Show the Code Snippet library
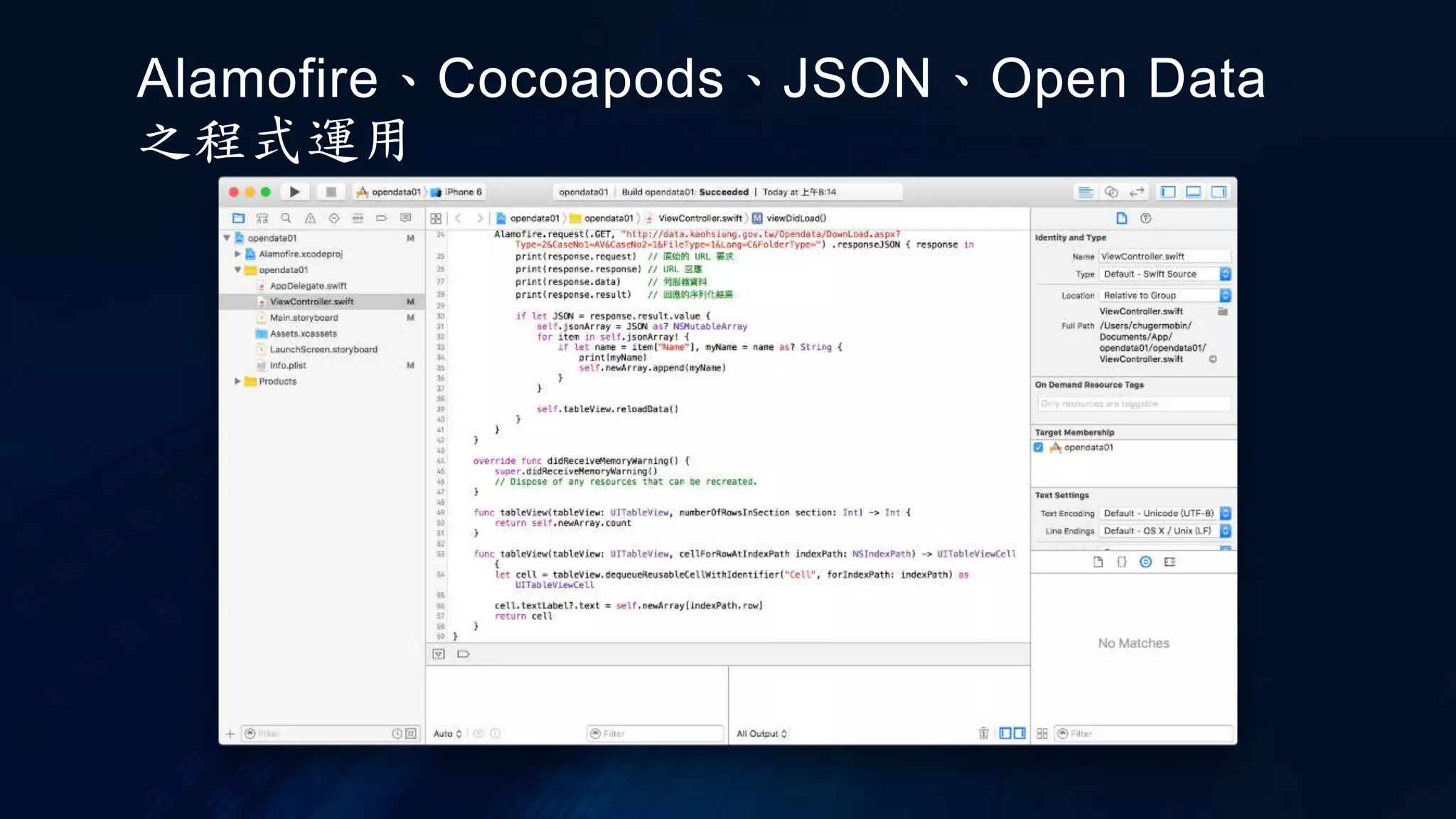Screen dimensions: 1456x819 coord(1122,562)
